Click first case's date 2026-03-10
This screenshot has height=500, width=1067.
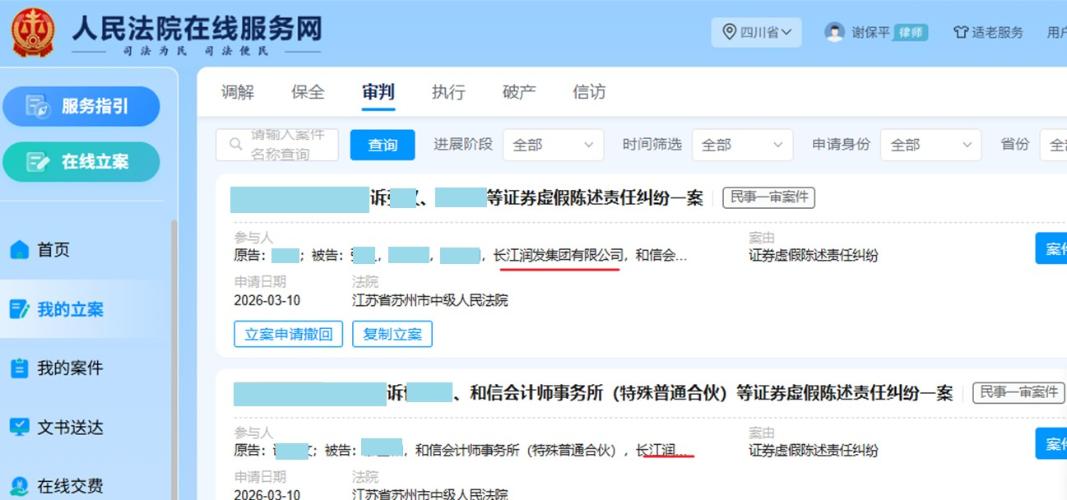pyautogui.click(x=267, y=300)
